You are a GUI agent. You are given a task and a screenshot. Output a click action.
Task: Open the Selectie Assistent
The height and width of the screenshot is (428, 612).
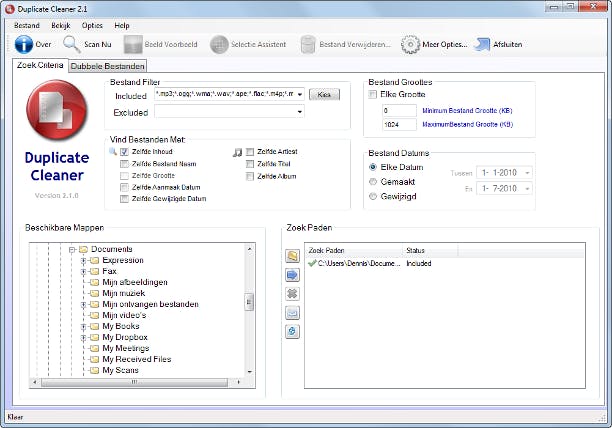219,44
